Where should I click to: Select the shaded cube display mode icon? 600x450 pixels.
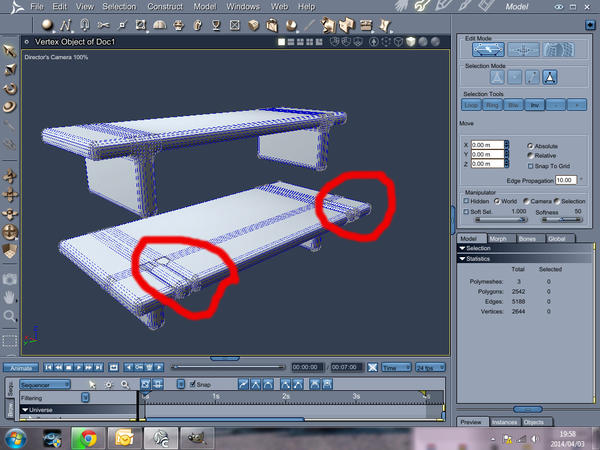(x=411, y=42)
